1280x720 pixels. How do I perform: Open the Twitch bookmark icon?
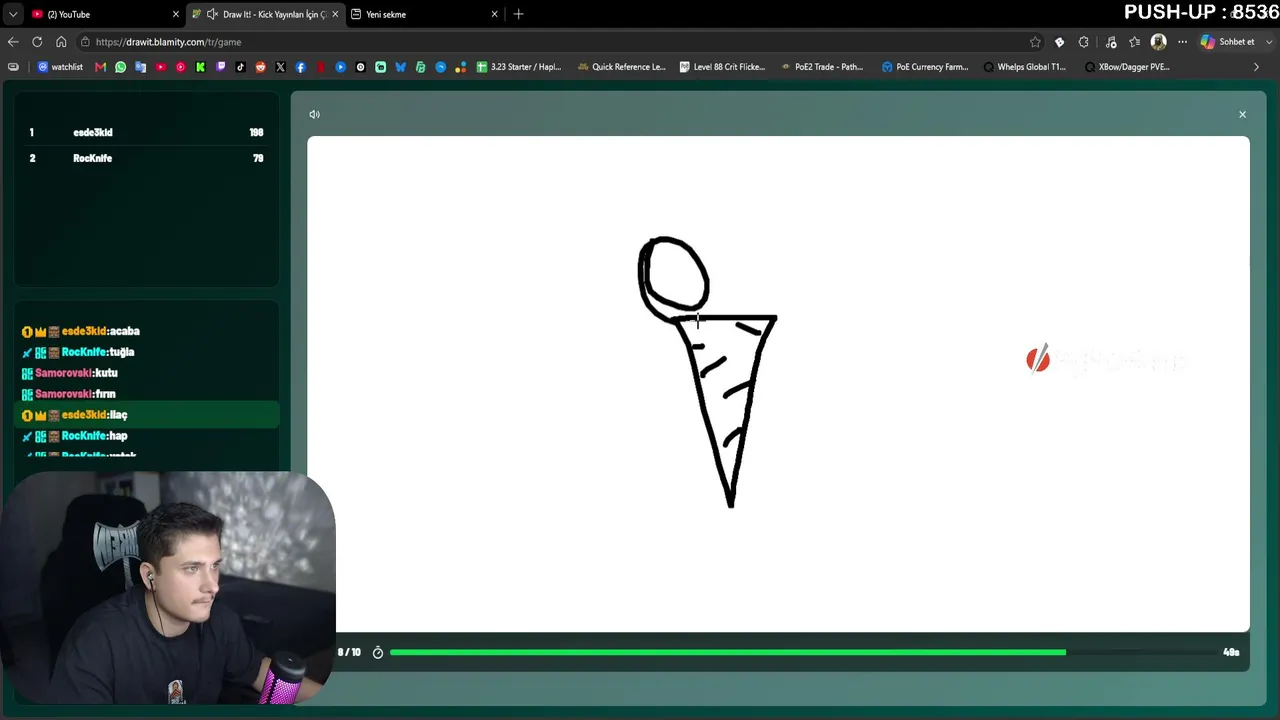[x=220, y=67]
